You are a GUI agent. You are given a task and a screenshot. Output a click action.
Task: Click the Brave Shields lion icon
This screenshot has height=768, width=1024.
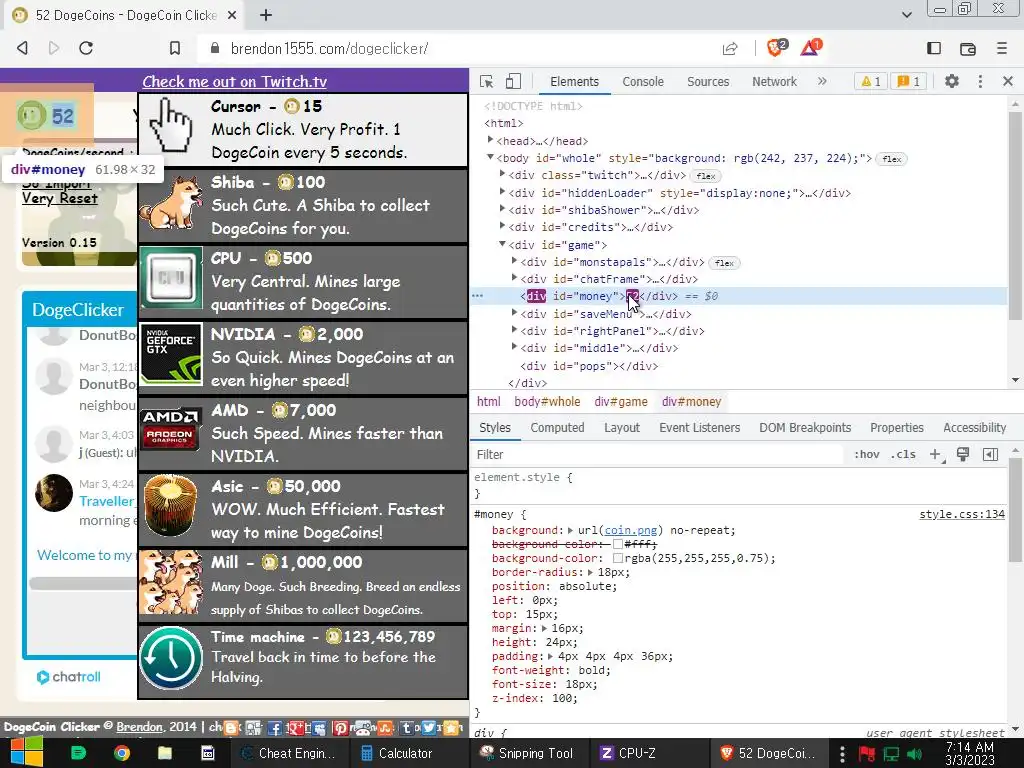[776, 48]
